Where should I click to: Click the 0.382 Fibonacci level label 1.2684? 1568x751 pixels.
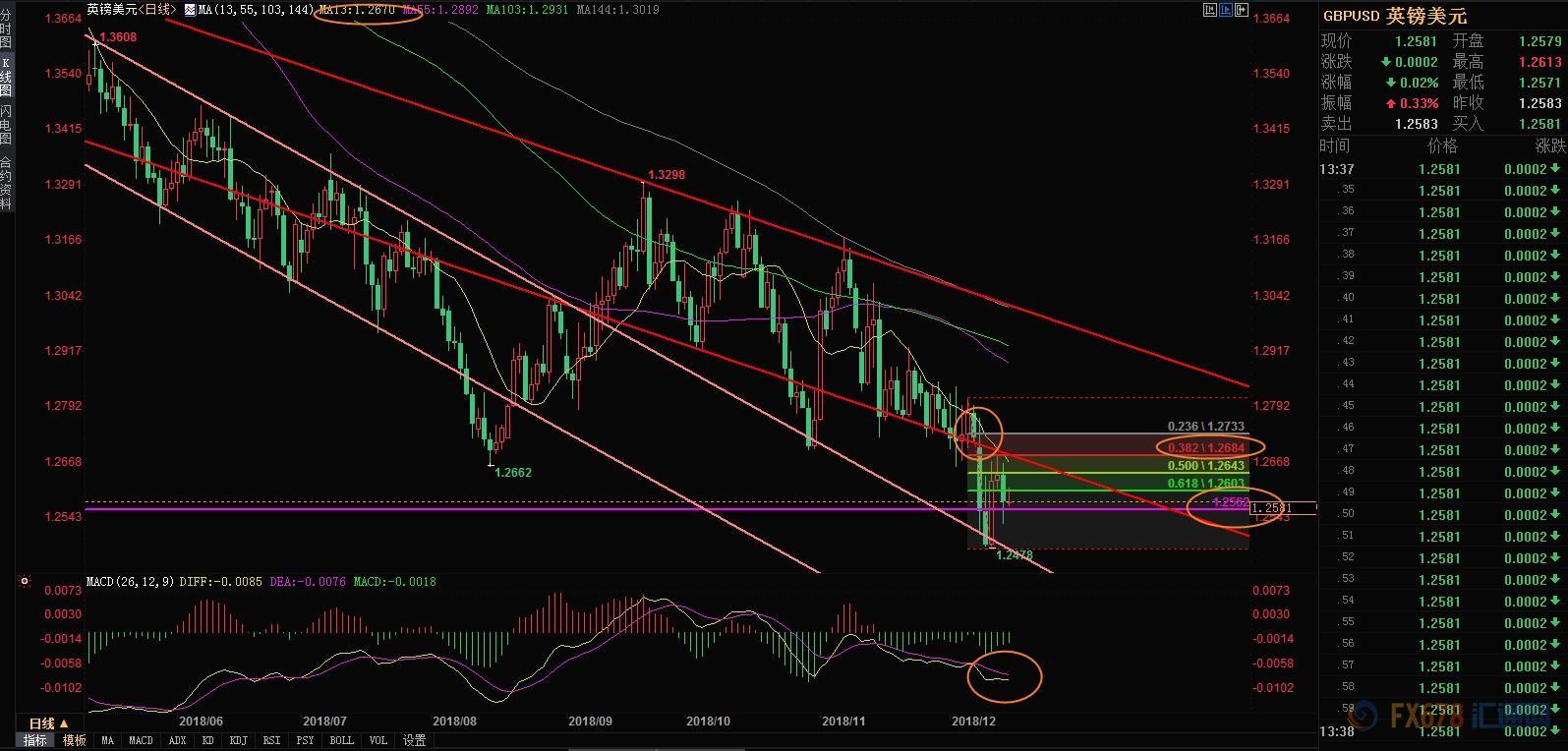[1205, 448]
